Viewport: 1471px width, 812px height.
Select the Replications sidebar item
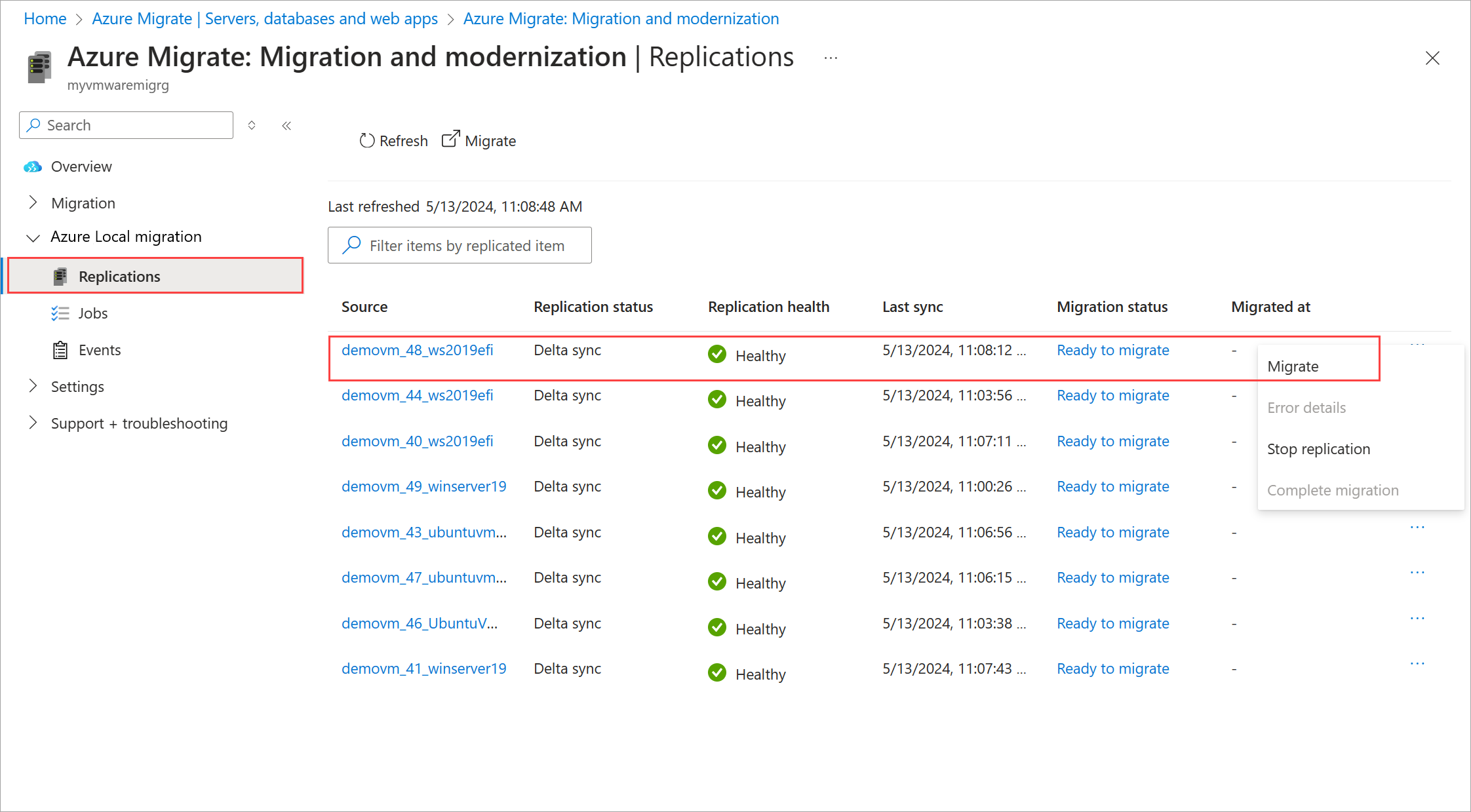click(119, 276)
